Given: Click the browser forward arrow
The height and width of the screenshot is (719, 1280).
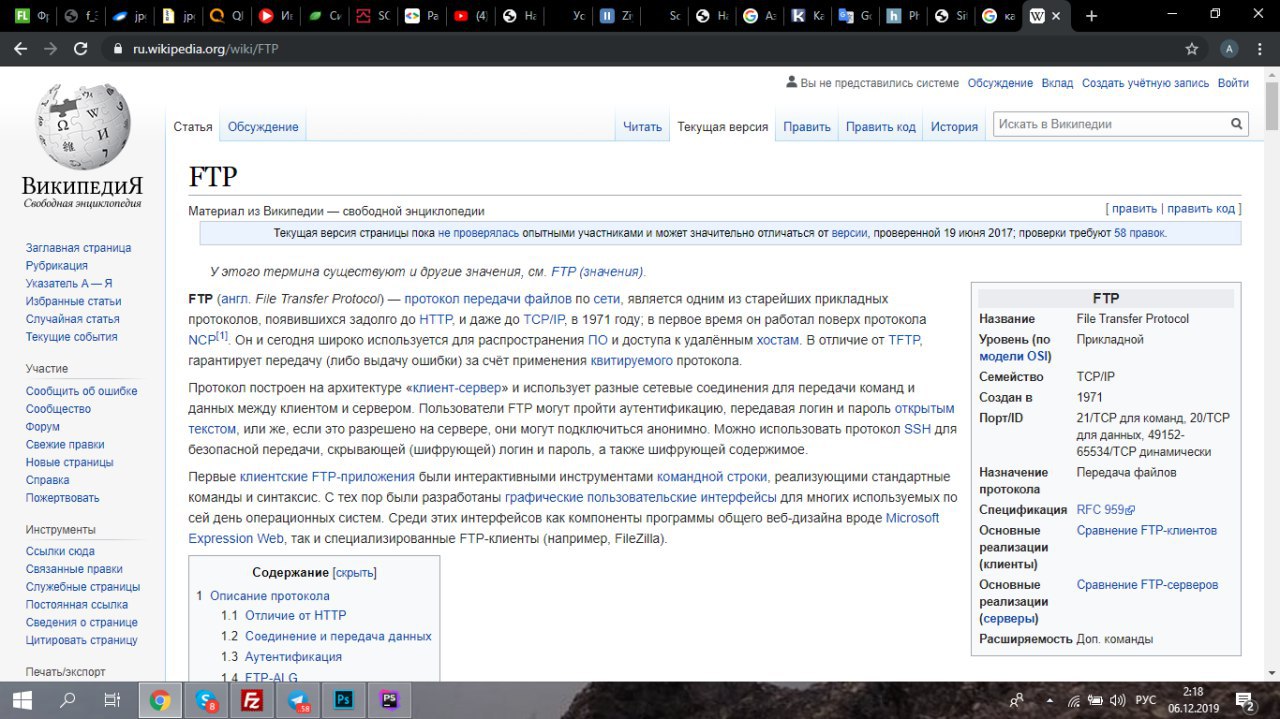Looking at the screenshot, I should (50, 48).
